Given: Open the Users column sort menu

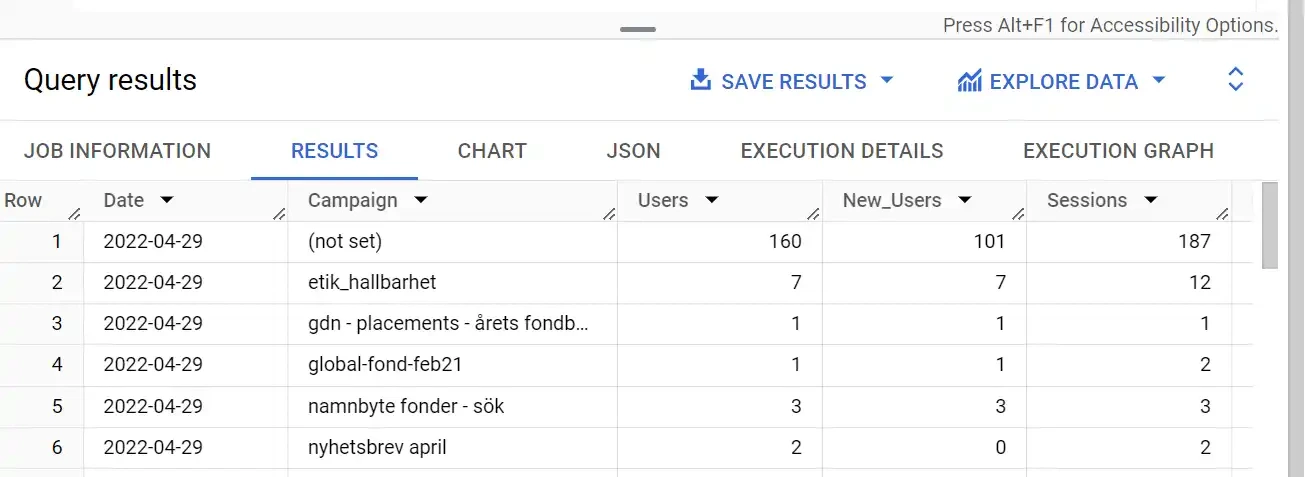Looking at the screenshot, I should [x=712, y=200].
